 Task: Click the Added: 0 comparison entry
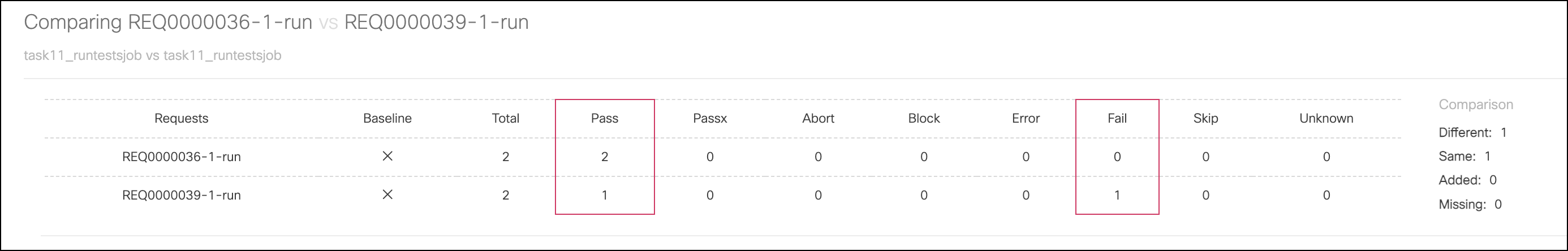point(1467,180)
